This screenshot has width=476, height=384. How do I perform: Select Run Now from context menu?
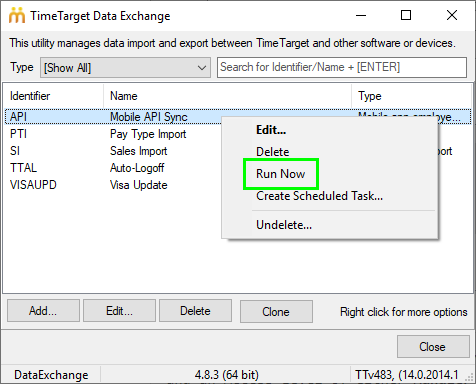coord(281,174)
